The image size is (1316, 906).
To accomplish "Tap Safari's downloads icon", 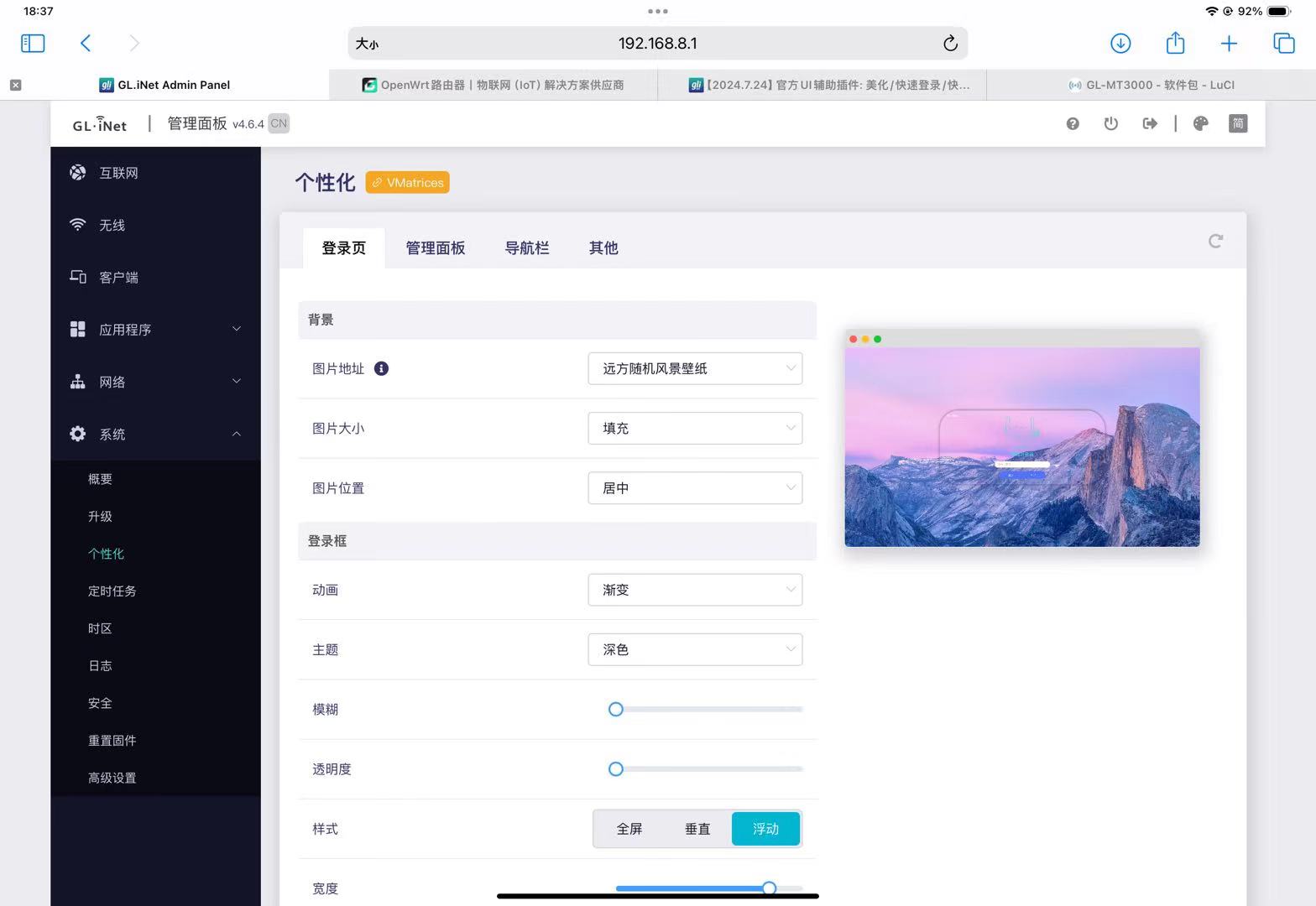I will point(1120,44).
